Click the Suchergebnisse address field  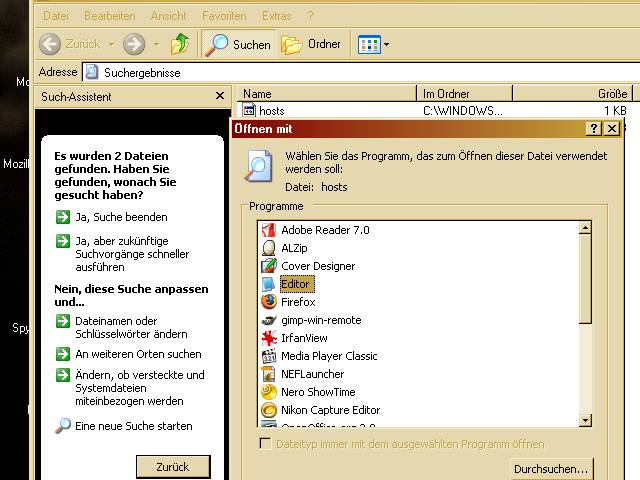click(361, 72)
